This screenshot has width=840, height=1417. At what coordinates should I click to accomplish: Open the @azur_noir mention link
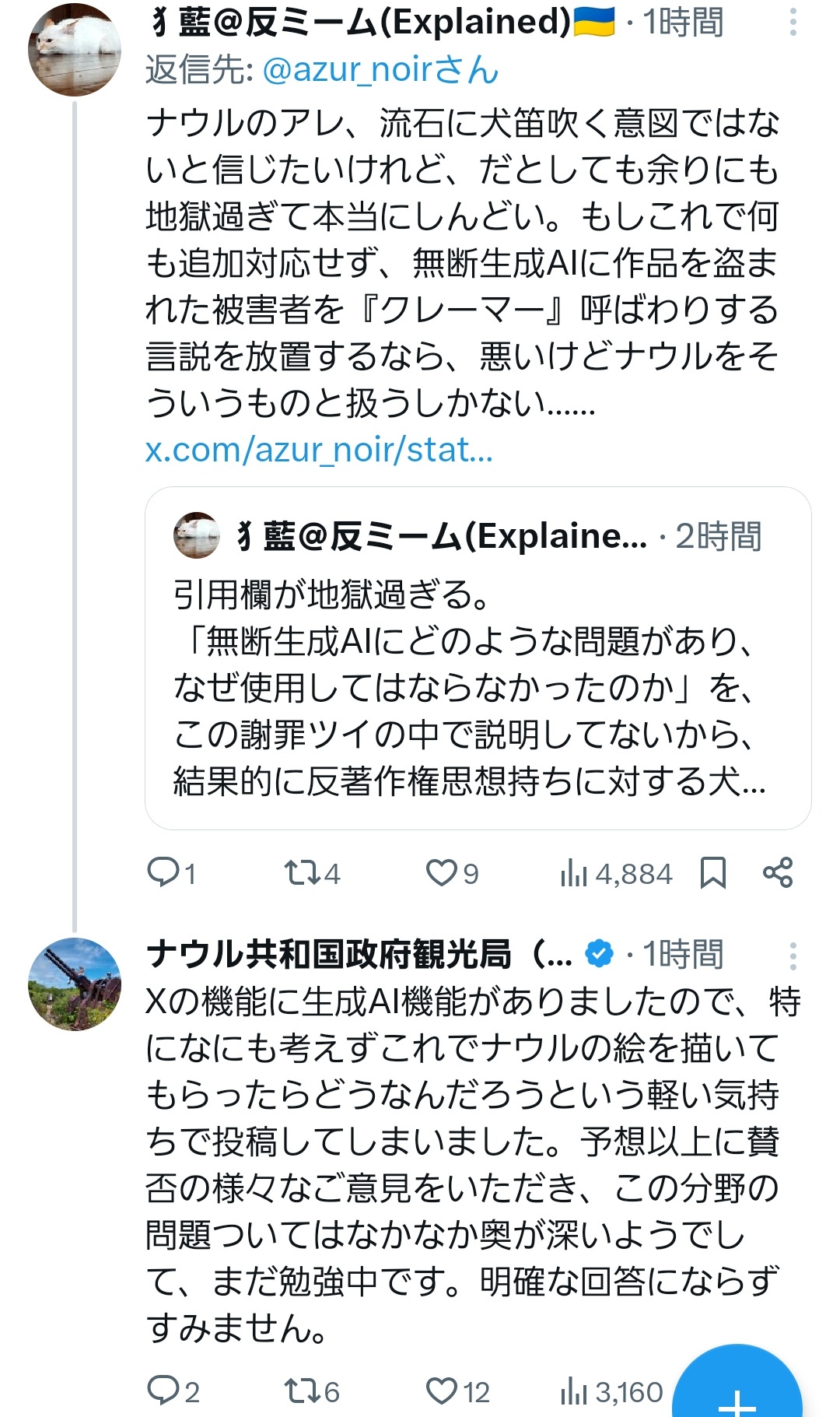(380, 71)
